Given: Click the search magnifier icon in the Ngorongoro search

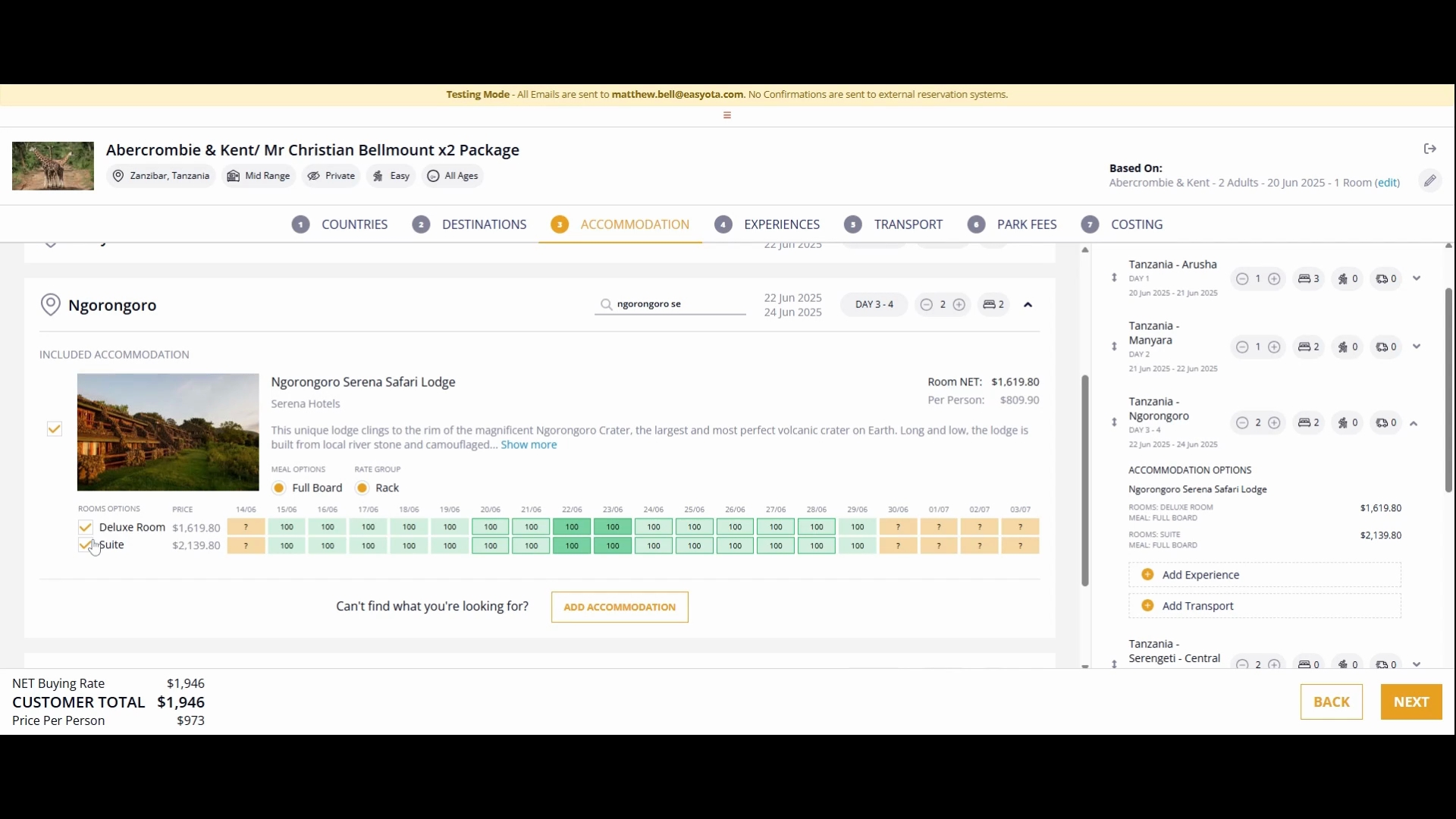Looking at the screenshot, I should pos(606,305).
